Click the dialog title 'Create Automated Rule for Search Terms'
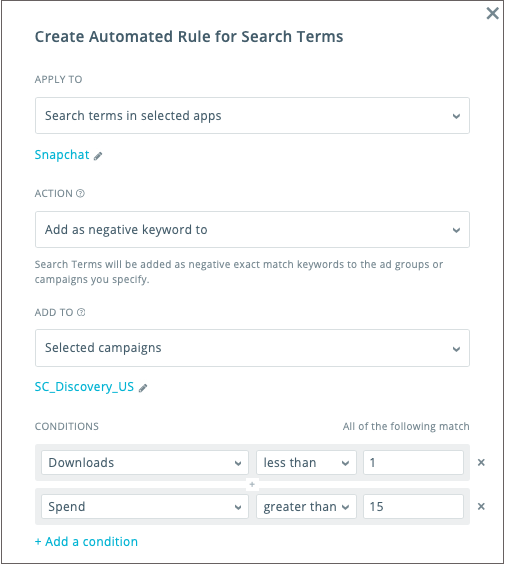Screen dimensions: 505x565 point(189,37)
